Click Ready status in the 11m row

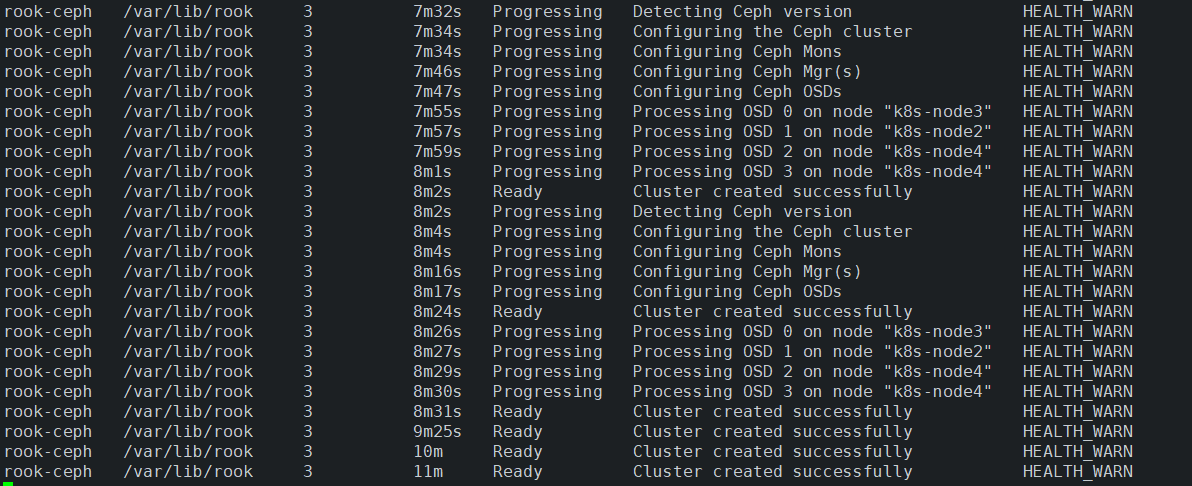(517, 472)
